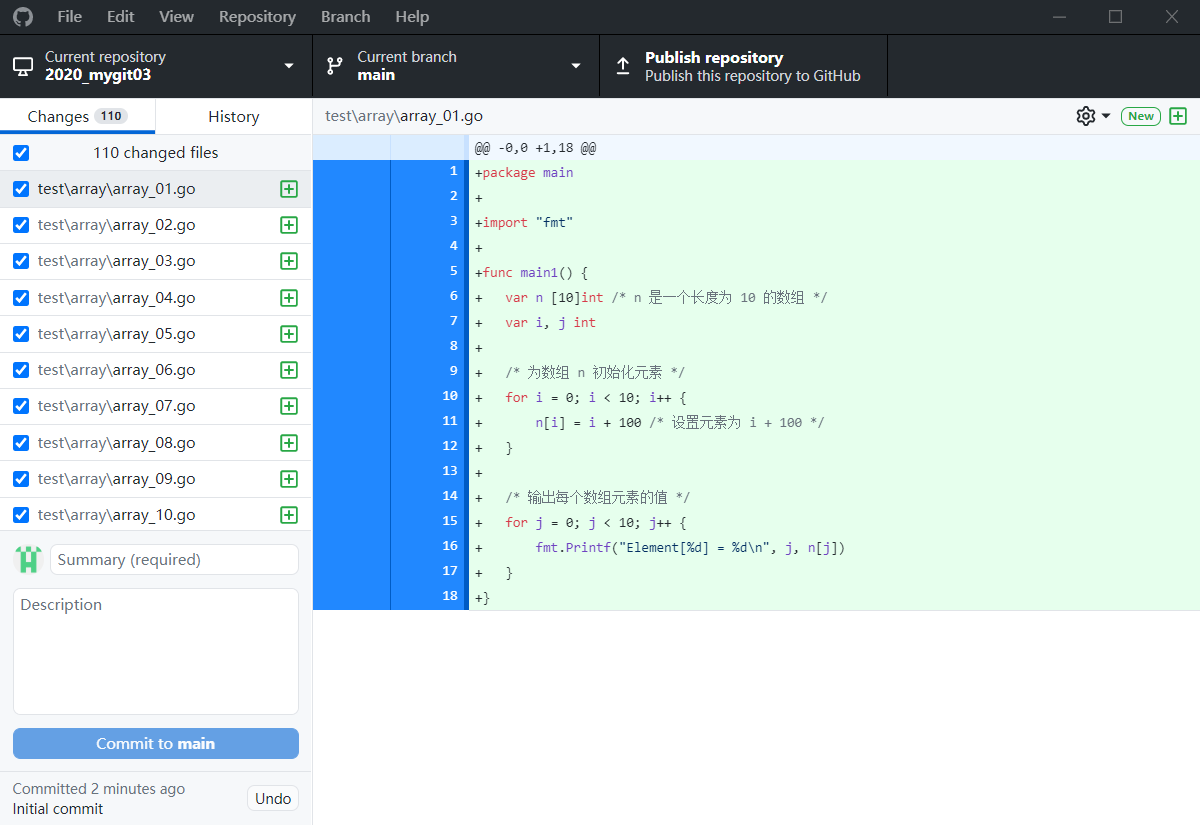Open the View menu

[177, 17]
